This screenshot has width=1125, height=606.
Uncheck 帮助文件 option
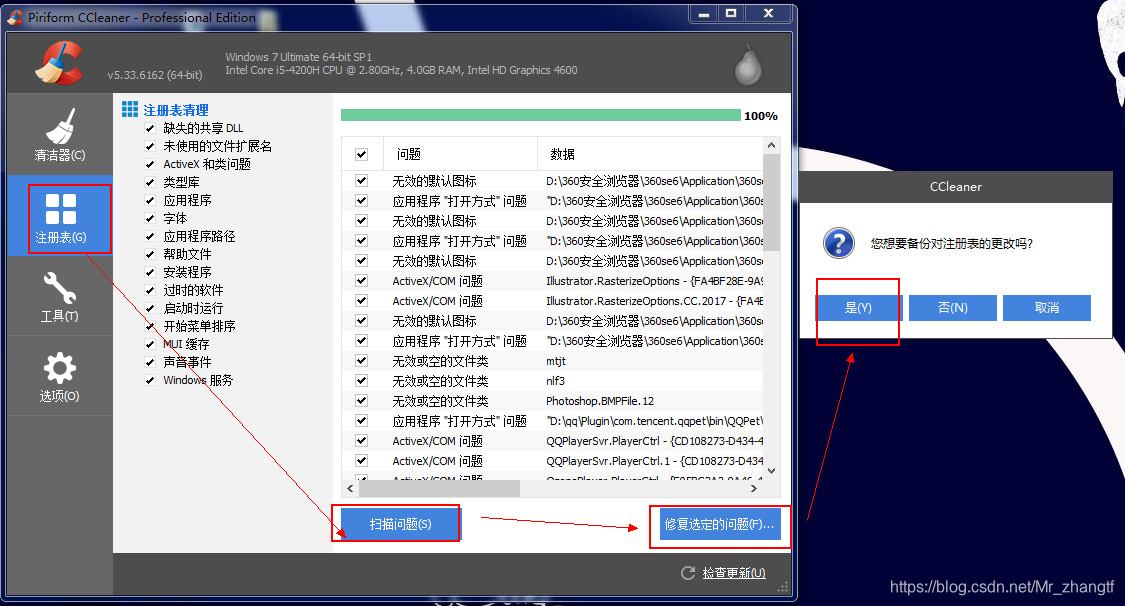pos(150,254)
